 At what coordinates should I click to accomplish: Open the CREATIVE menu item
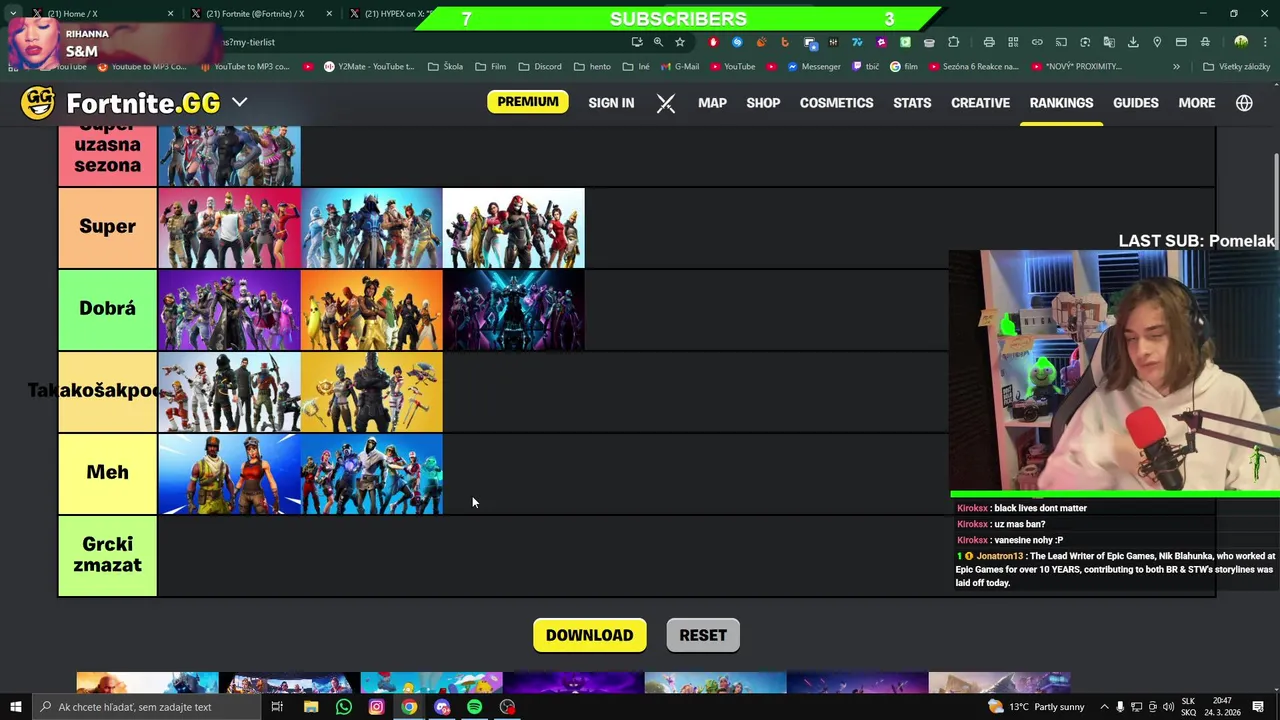point(980,103)
